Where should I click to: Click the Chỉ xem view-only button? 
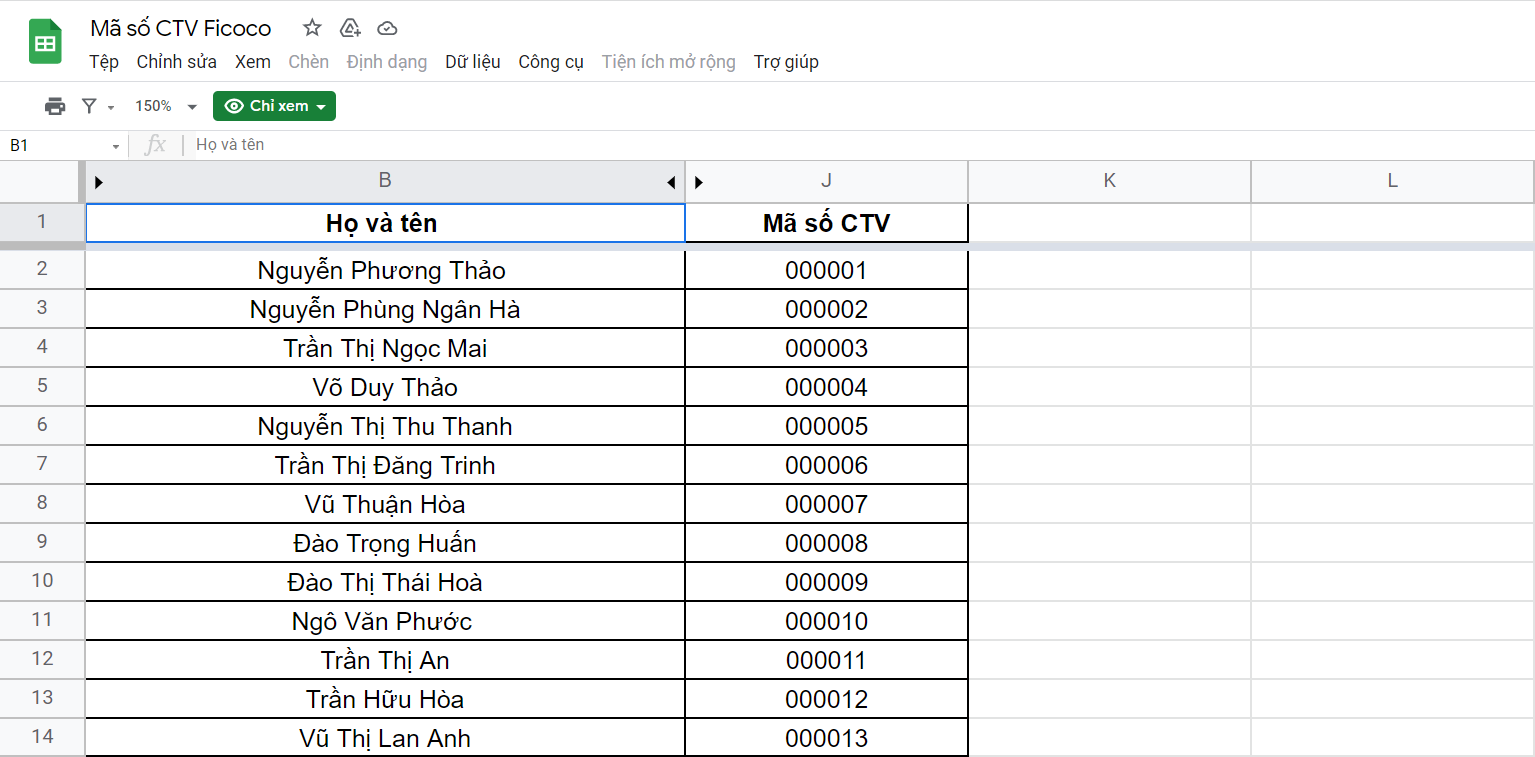[x=274, y=106]
